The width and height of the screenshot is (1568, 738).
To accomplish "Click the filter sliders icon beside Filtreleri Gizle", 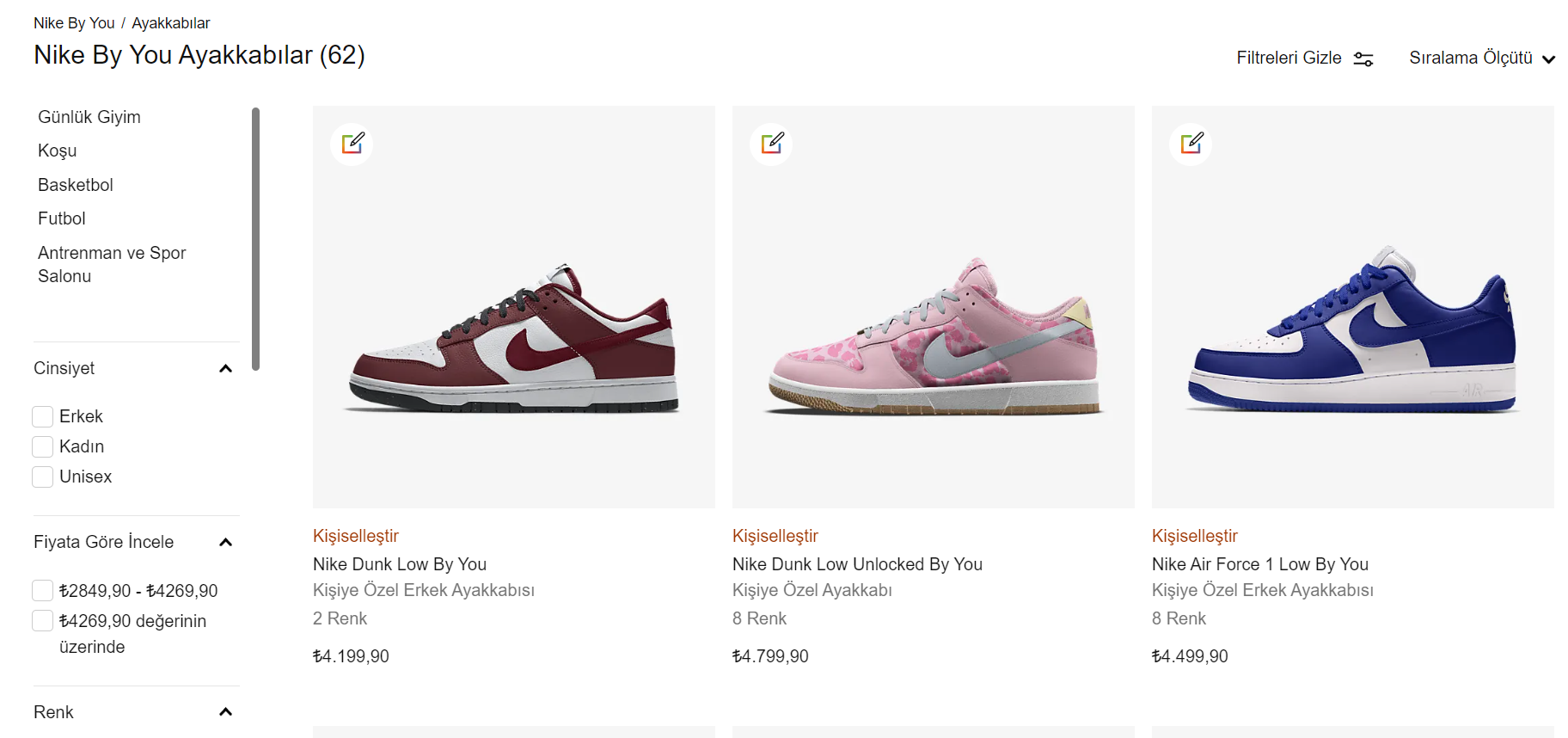I will tap(1363, 58).
